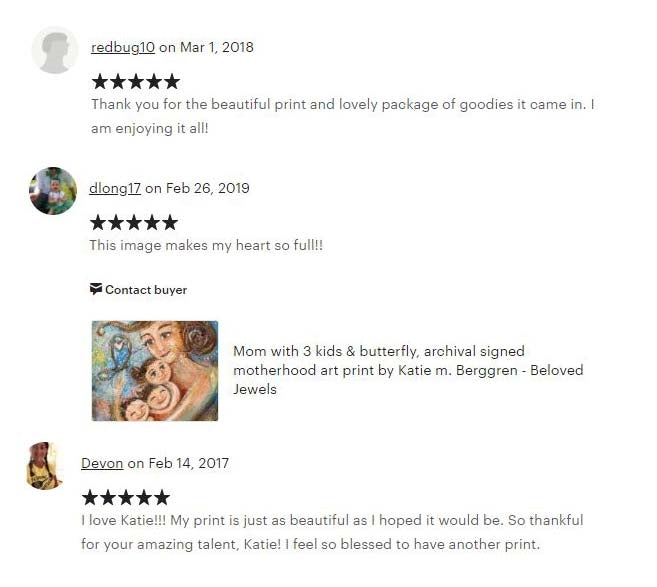Click the date Feb 26, 2019

(208, 188)
